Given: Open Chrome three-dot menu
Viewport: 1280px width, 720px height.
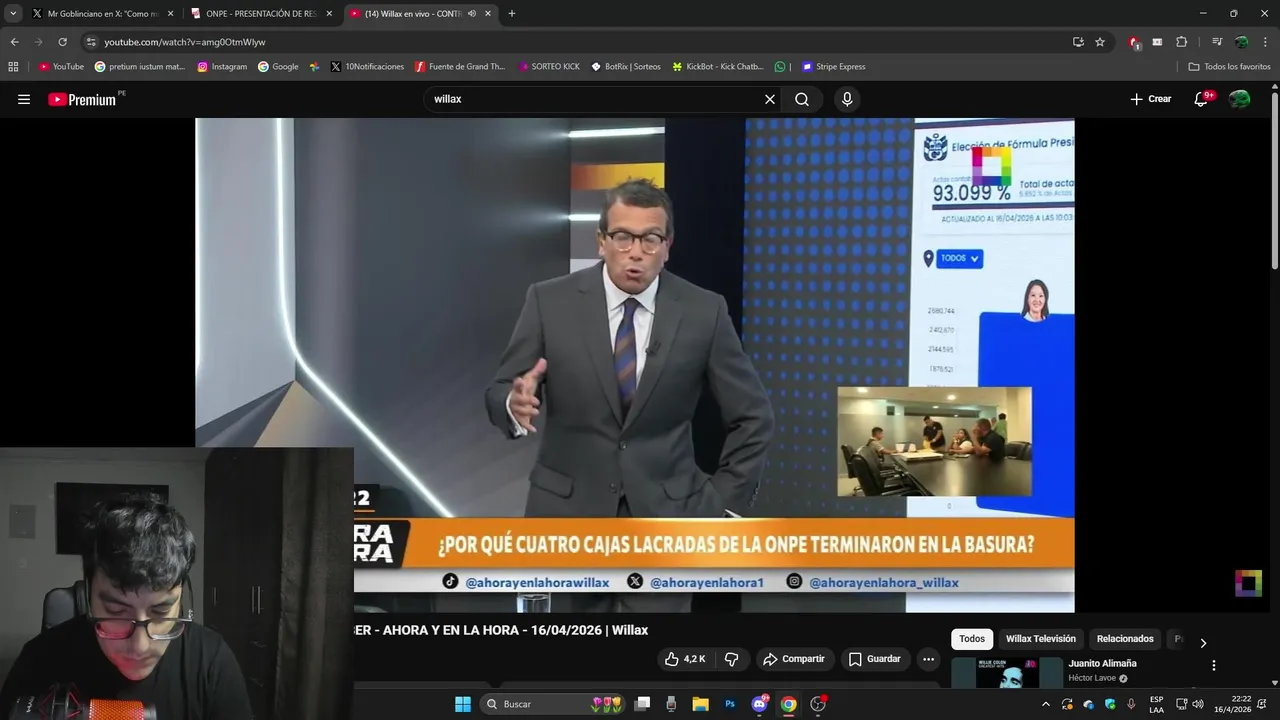Looking at the screenshot, I should 1266,42.
